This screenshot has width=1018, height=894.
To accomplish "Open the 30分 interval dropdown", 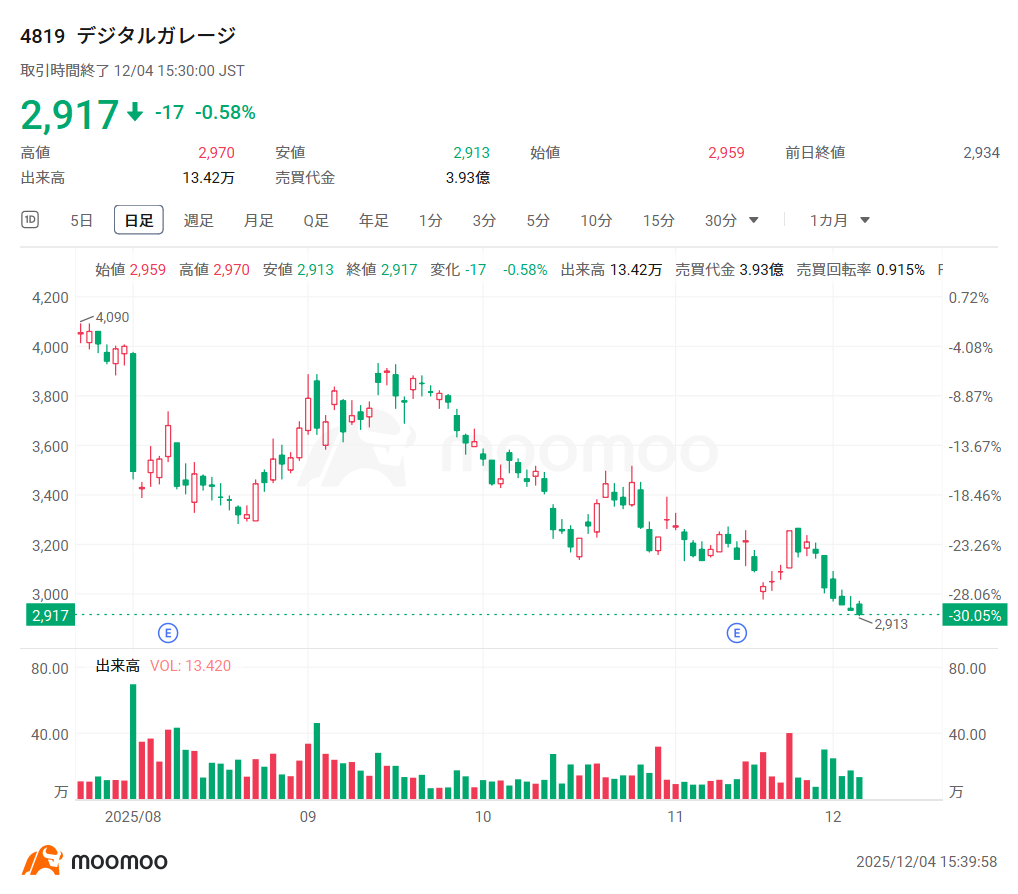I will click(722, 220).
